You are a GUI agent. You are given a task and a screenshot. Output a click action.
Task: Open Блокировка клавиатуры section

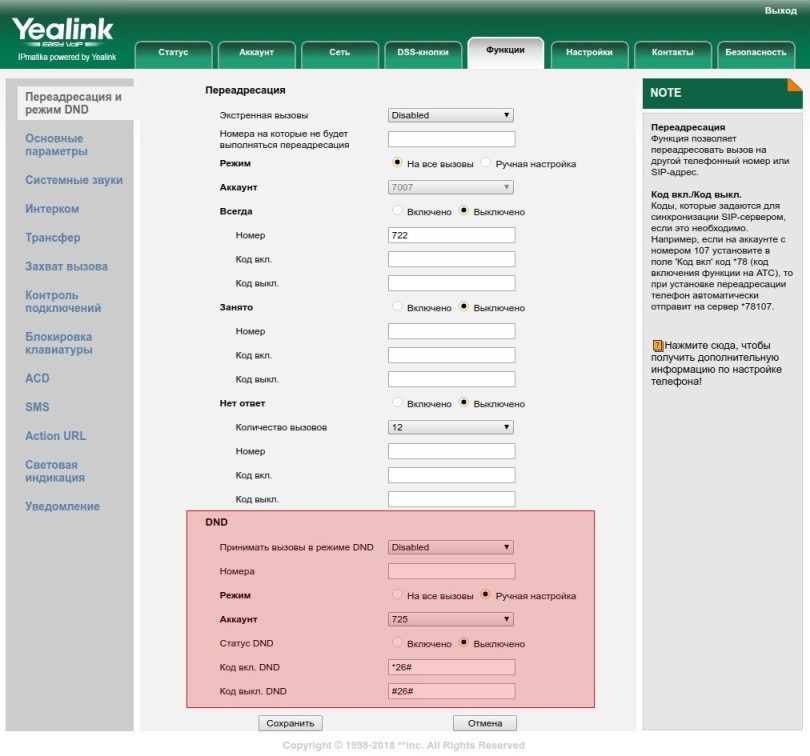(x=59, y=343)
